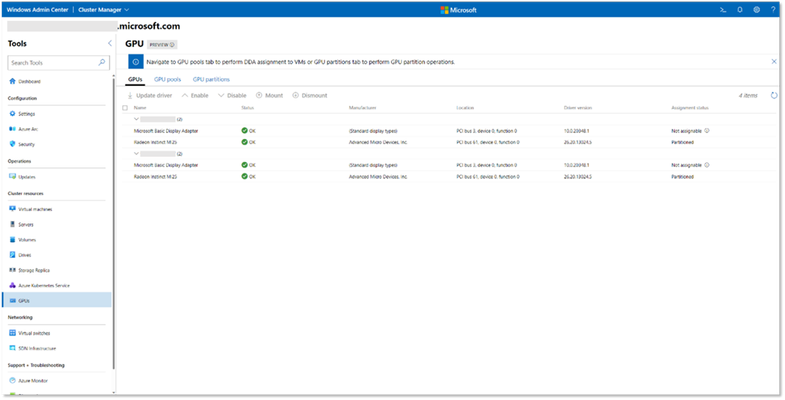The height and width of the screenshot is (400, 785).
Task: Sort by Assignment status column header
Action: click(690, 108)
